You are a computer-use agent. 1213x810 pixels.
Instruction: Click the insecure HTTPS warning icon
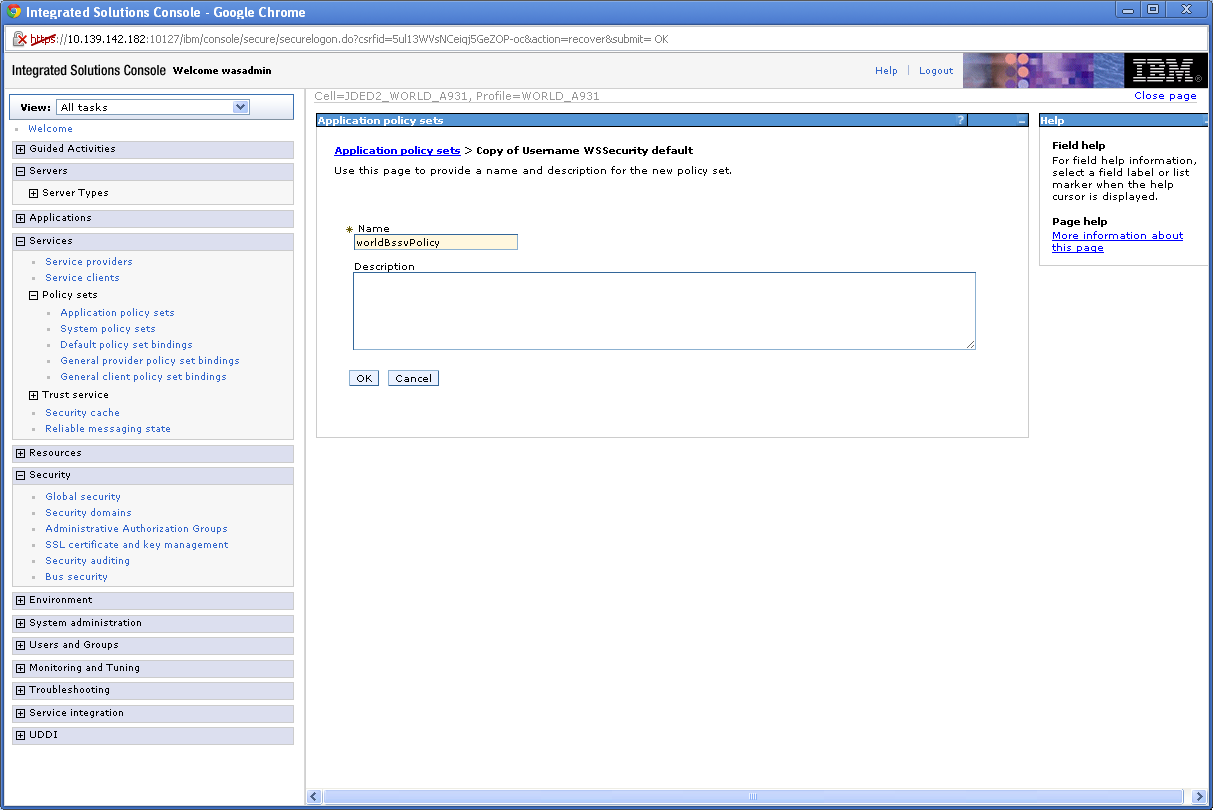(x=19, y=39)
